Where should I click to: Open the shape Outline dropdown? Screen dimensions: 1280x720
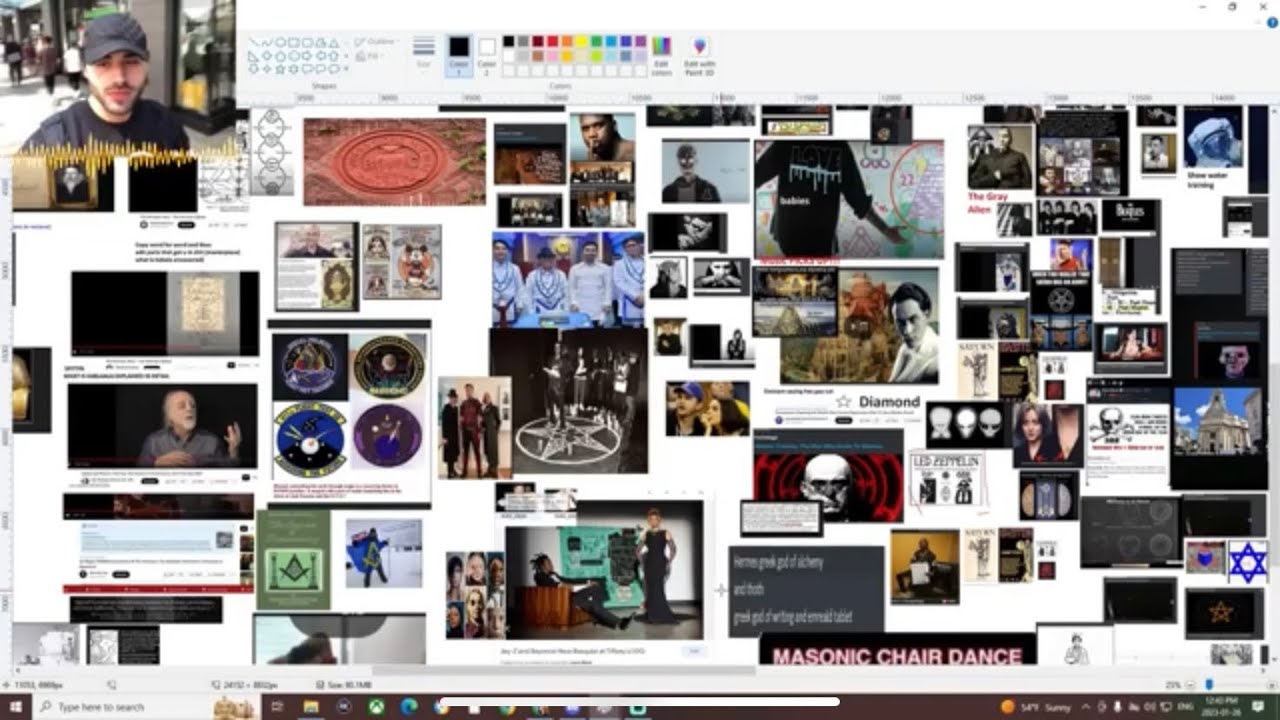(375, 42)
